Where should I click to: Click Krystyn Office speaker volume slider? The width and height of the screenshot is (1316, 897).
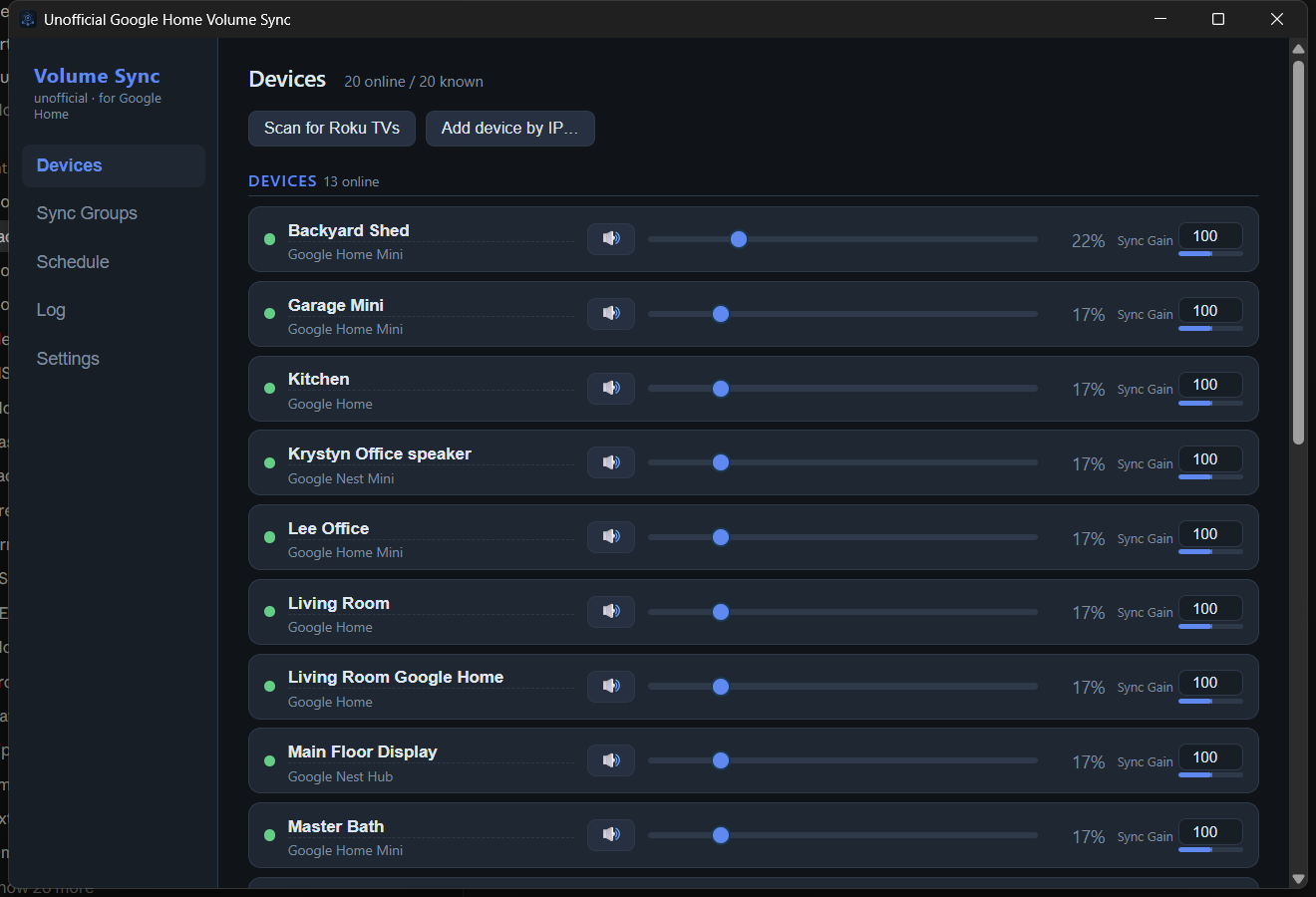tap(842, 462)
